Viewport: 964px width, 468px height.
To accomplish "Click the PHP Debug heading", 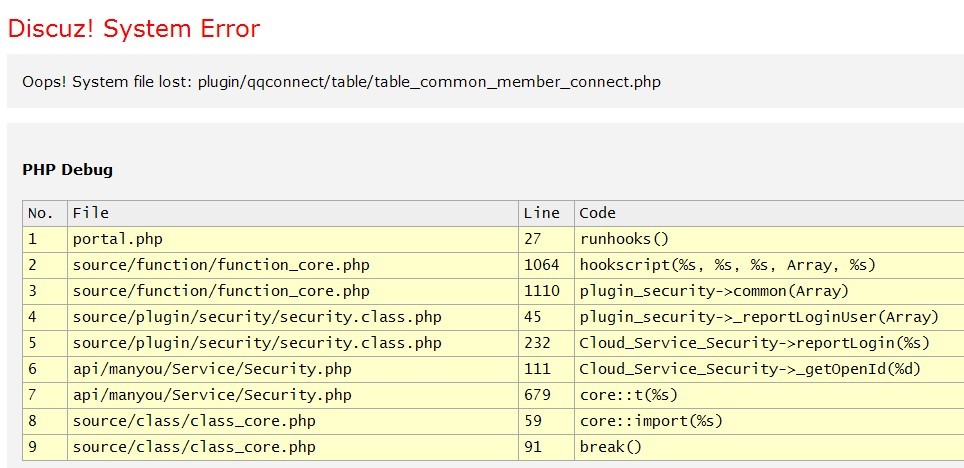I will (68, 170).
